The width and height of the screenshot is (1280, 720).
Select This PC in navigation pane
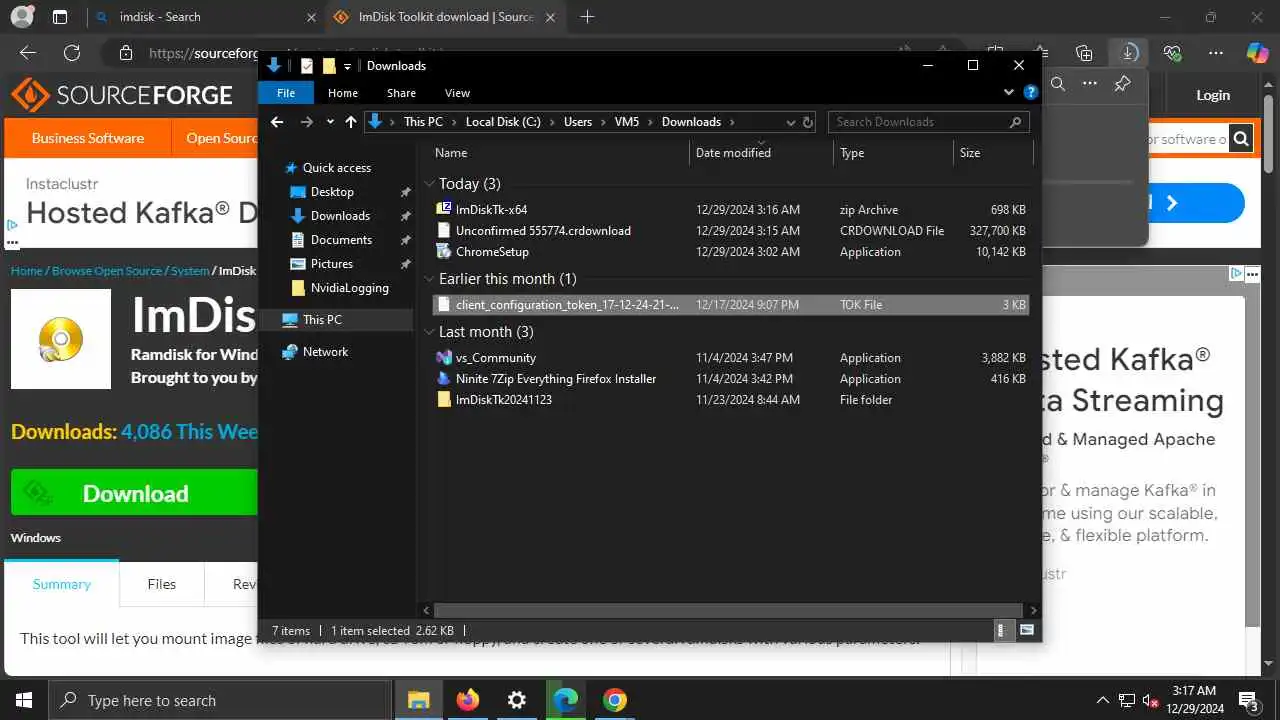point(322,320)
